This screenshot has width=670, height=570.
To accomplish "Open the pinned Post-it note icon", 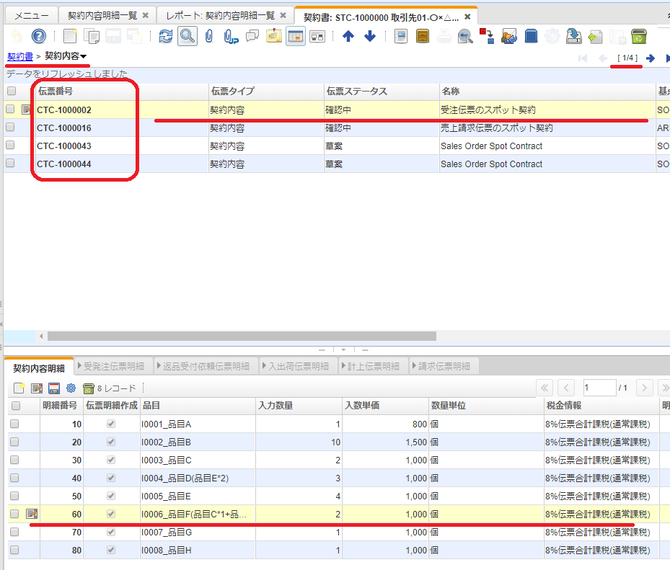I will [x=273, y=36].
